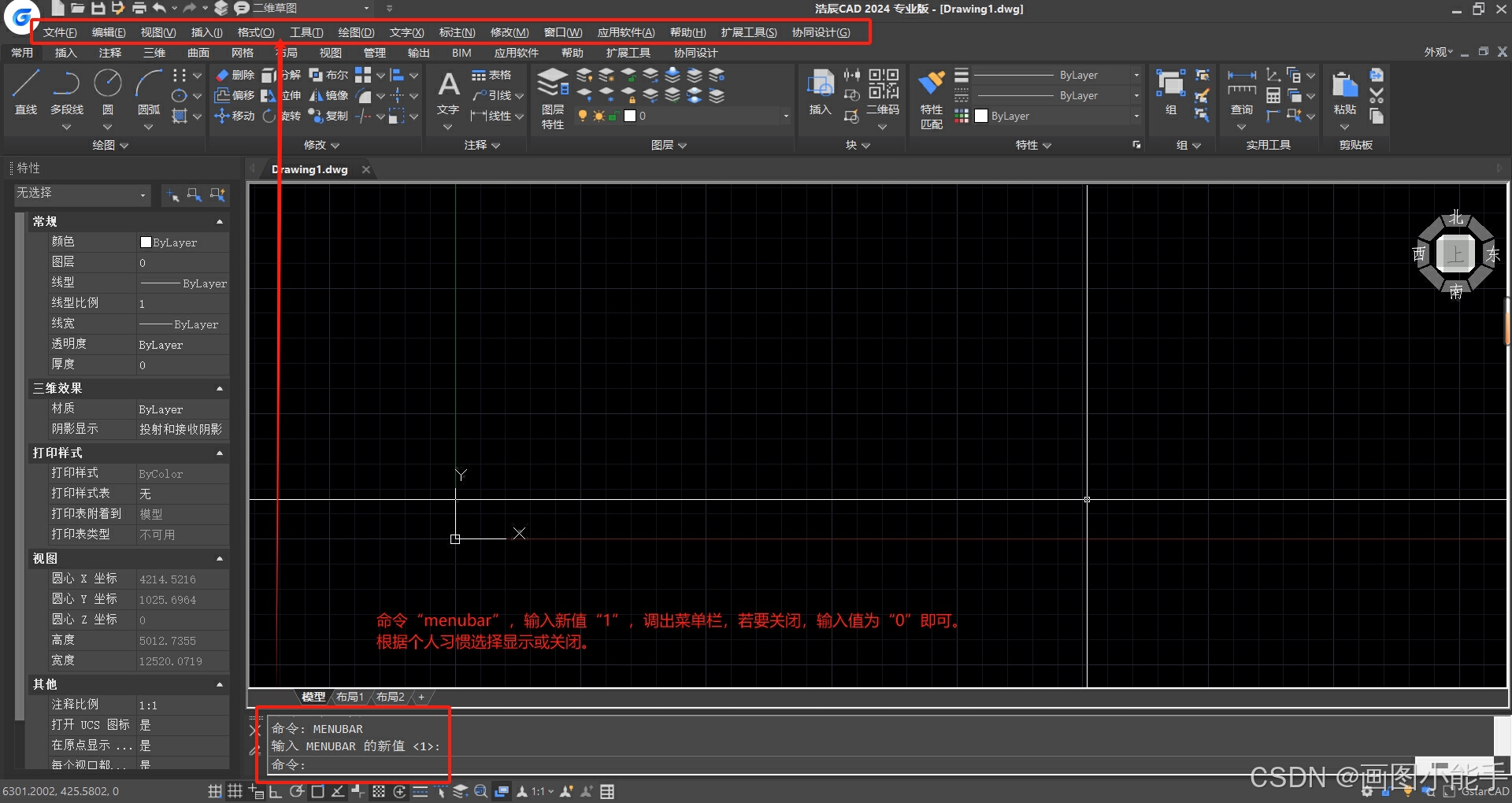The image size is (1512, 803).
Task: Switch to the 布局2 layout tab
Action: [x=390, y=697]
